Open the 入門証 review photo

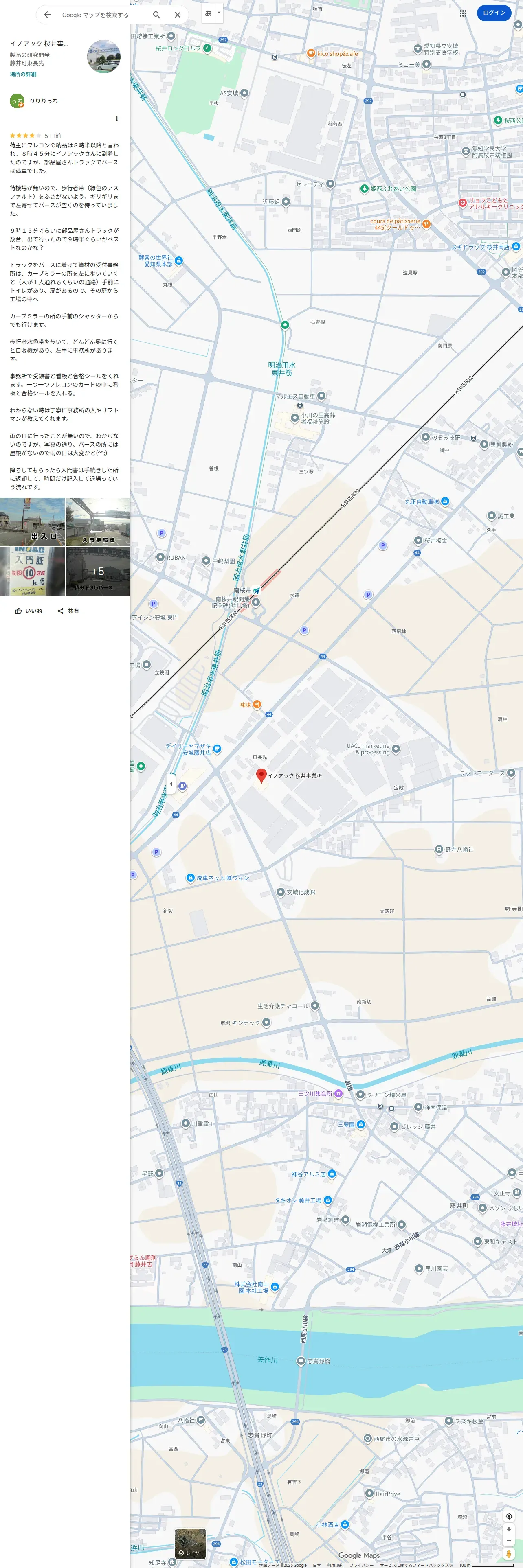pyautogui.click(x=32, y=571)
